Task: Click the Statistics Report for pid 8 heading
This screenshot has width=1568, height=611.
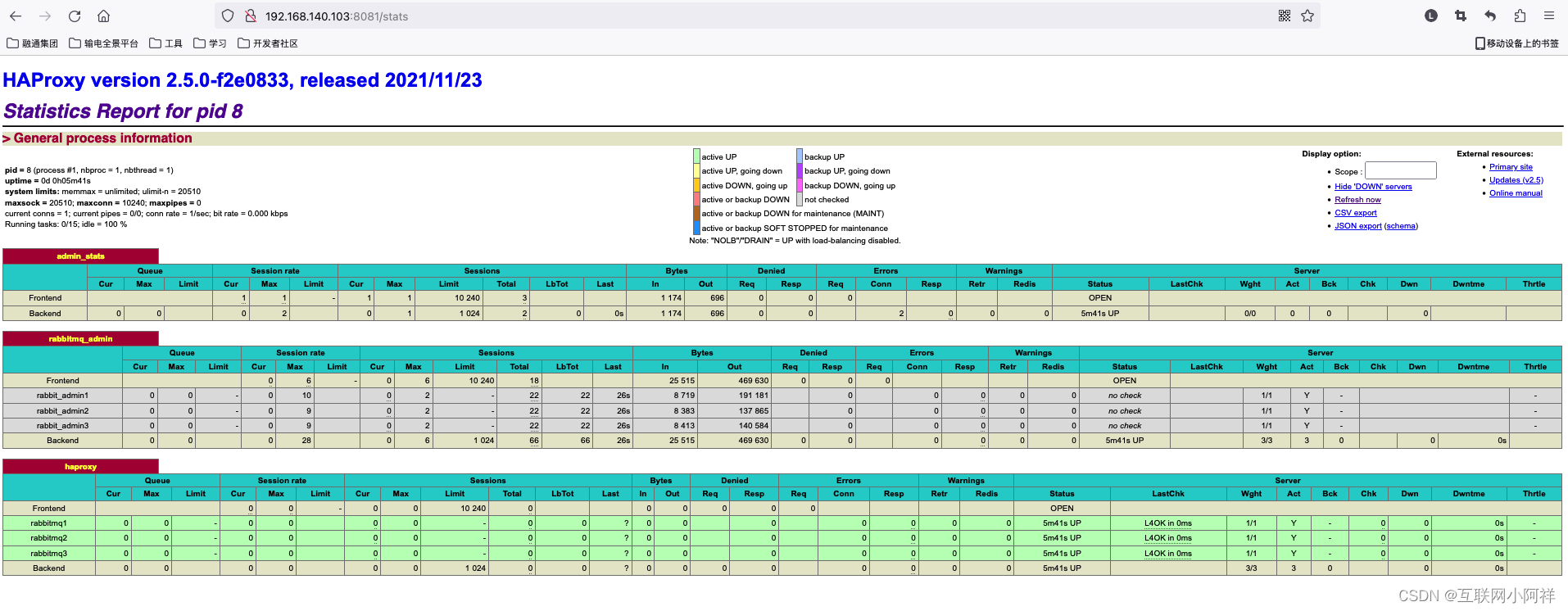Action: [123, 111]
